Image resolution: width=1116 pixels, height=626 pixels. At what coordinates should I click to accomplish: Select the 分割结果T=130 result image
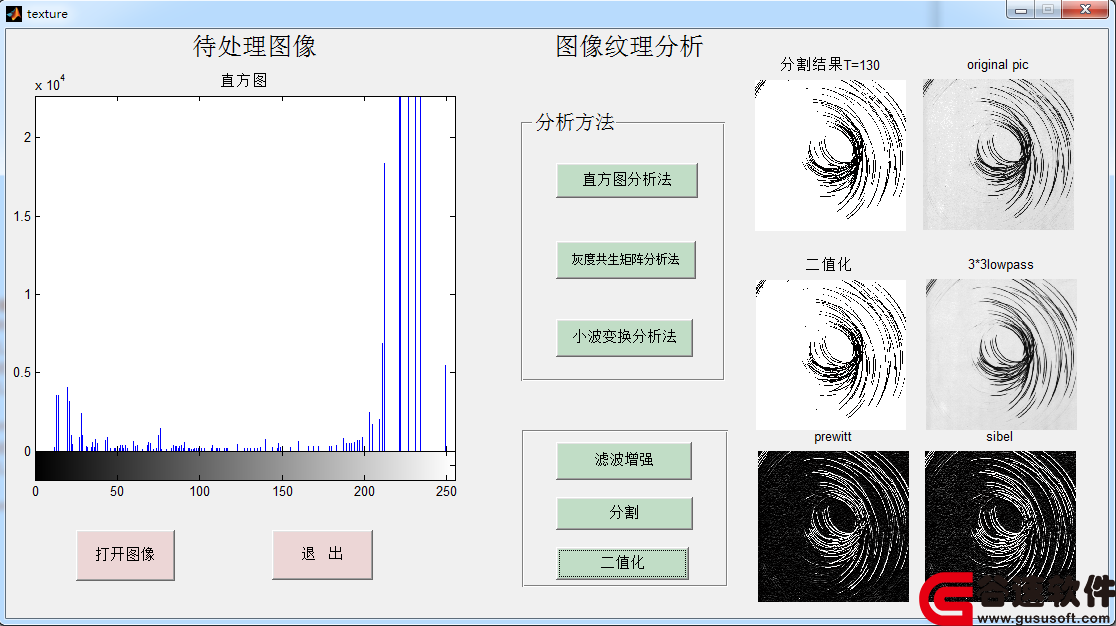(x=830, y=155)
